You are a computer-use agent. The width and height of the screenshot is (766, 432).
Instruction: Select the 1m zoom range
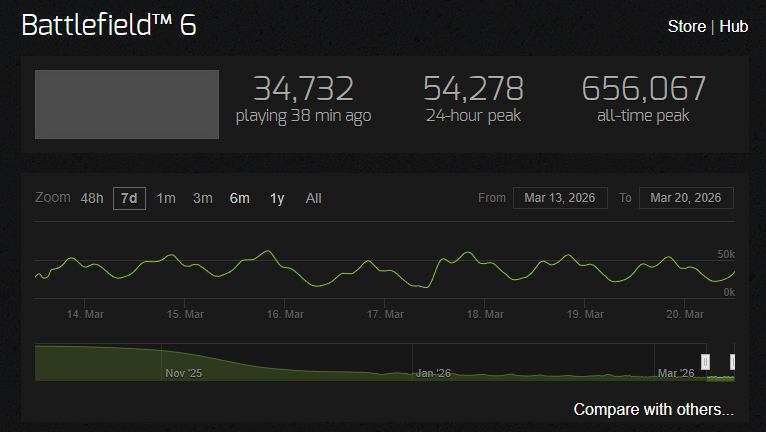166,198
